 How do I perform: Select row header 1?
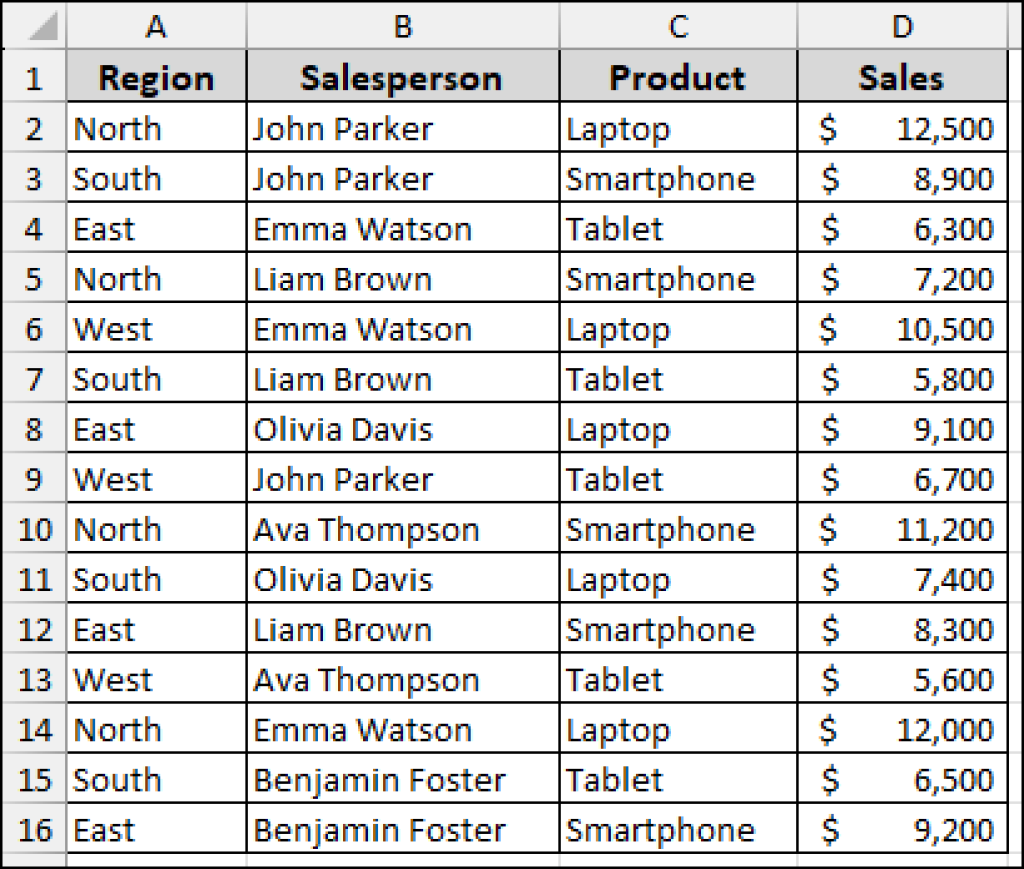coord(33,77)
